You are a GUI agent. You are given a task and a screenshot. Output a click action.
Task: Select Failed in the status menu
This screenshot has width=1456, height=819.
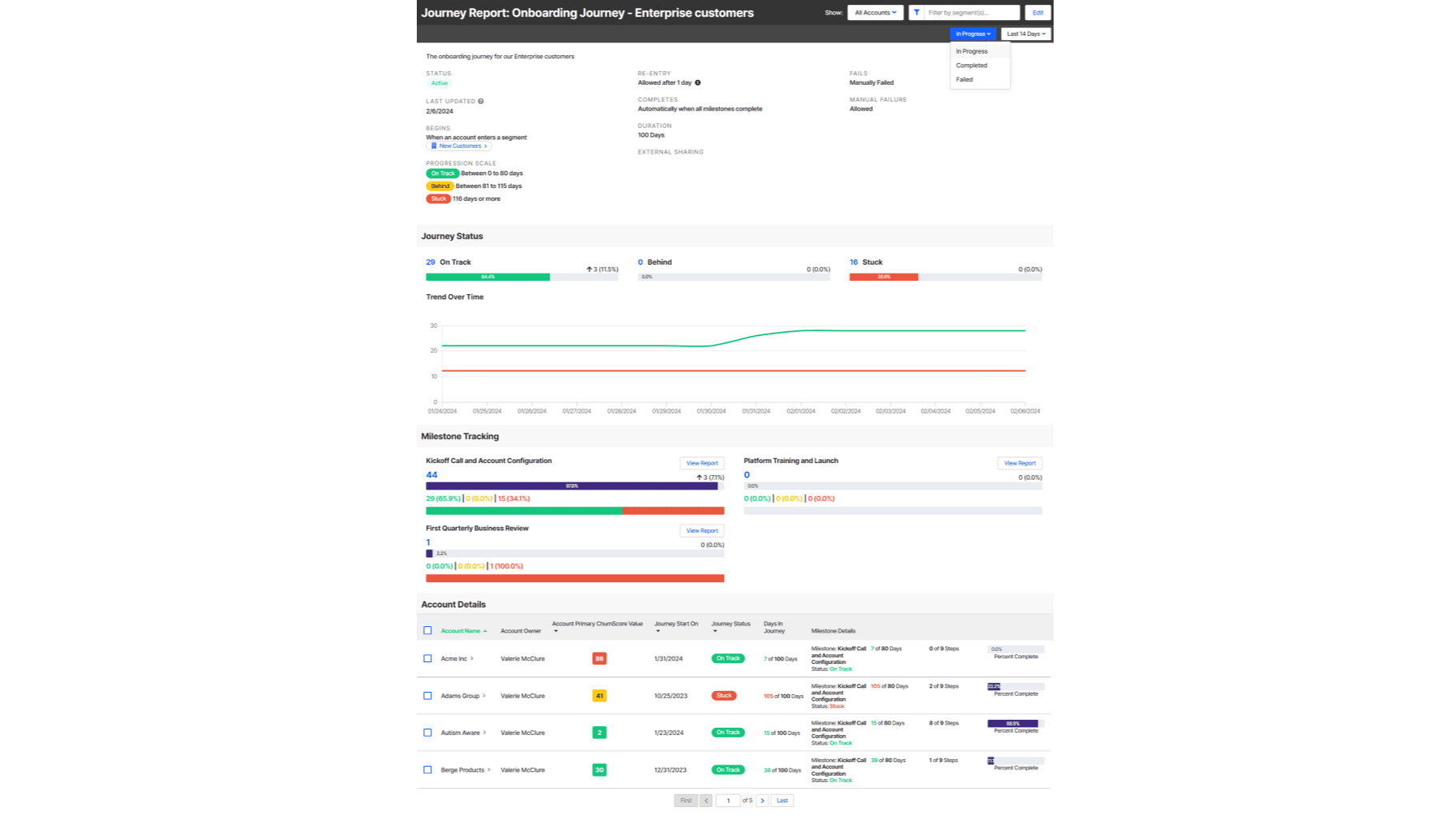coord(964,79)
